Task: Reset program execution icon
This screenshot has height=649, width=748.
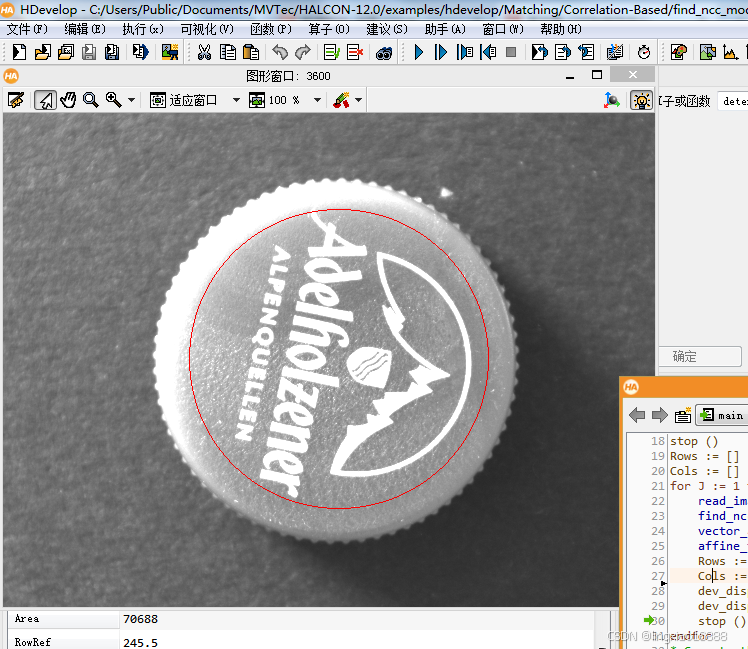Action: coord(586,52)
